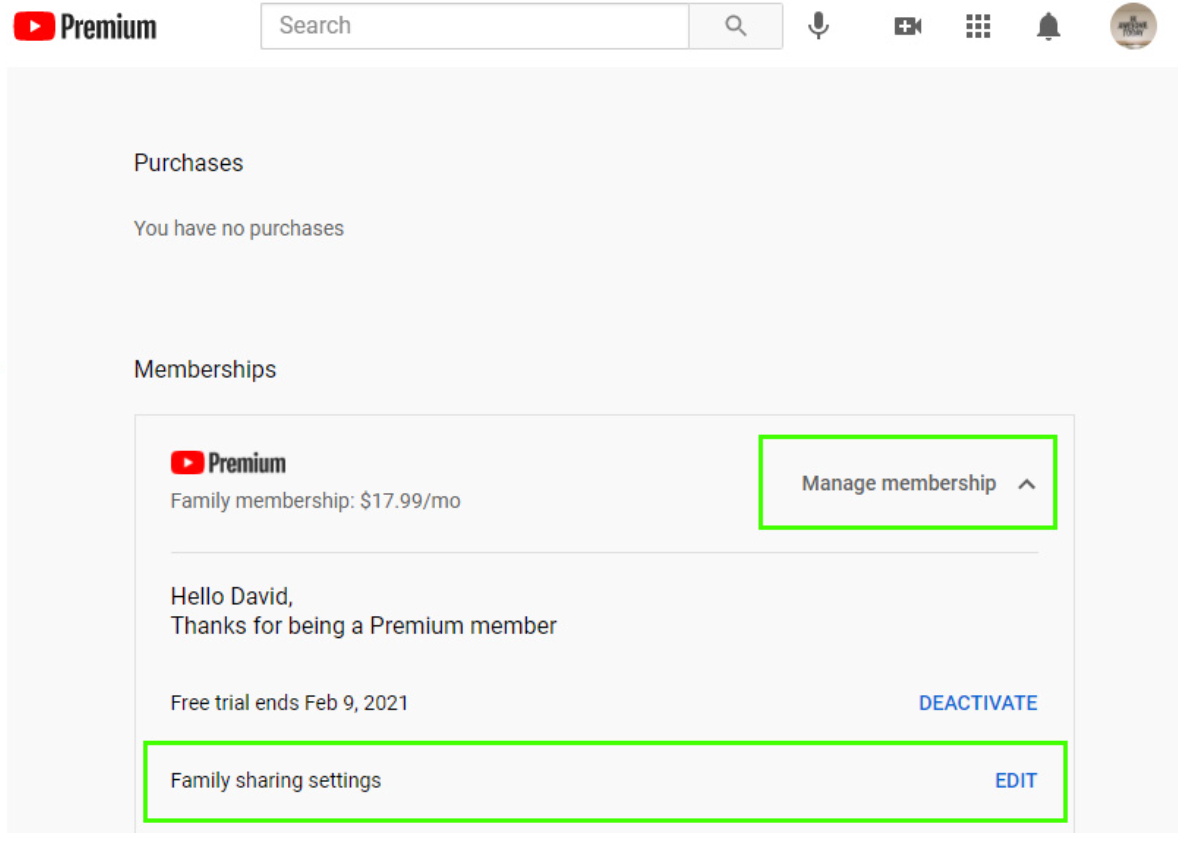
Task: Click Free trial ends Feb 9 text
Action: pyautogui.click(x=289, y=702)
